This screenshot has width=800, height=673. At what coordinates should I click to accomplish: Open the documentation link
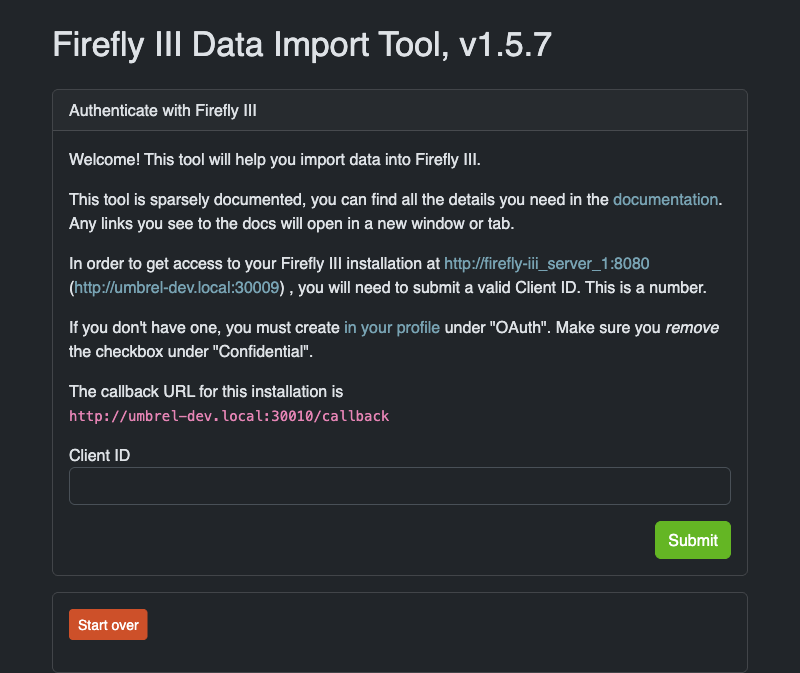click(x=665, y=200)
